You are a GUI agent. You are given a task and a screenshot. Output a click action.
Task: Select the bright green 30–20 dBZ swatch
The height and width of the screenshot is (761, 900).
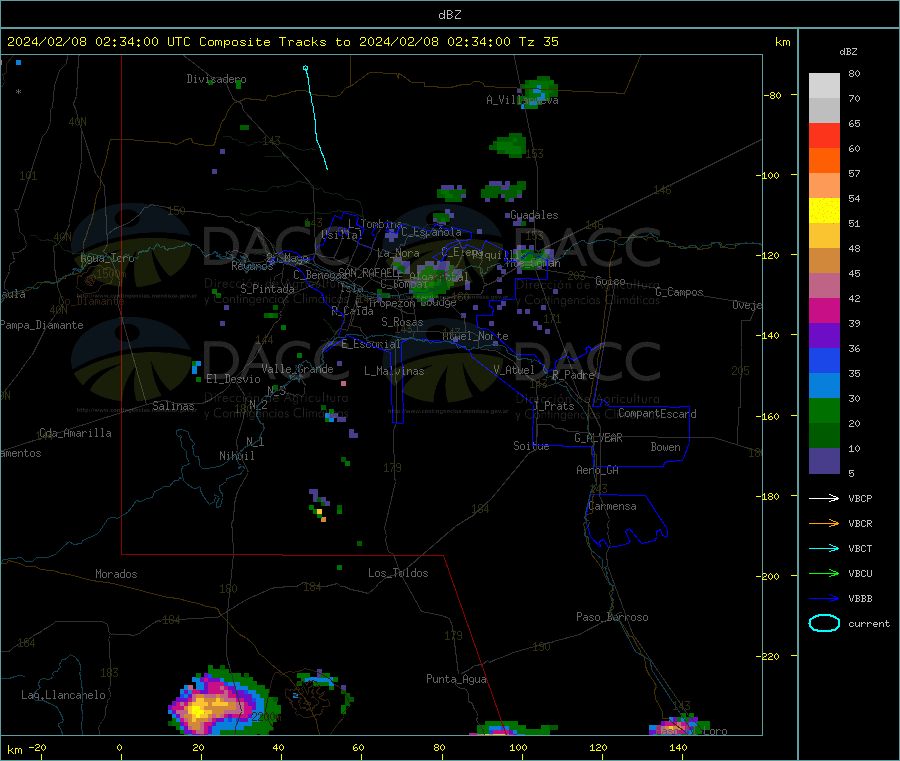pos(824,411)
